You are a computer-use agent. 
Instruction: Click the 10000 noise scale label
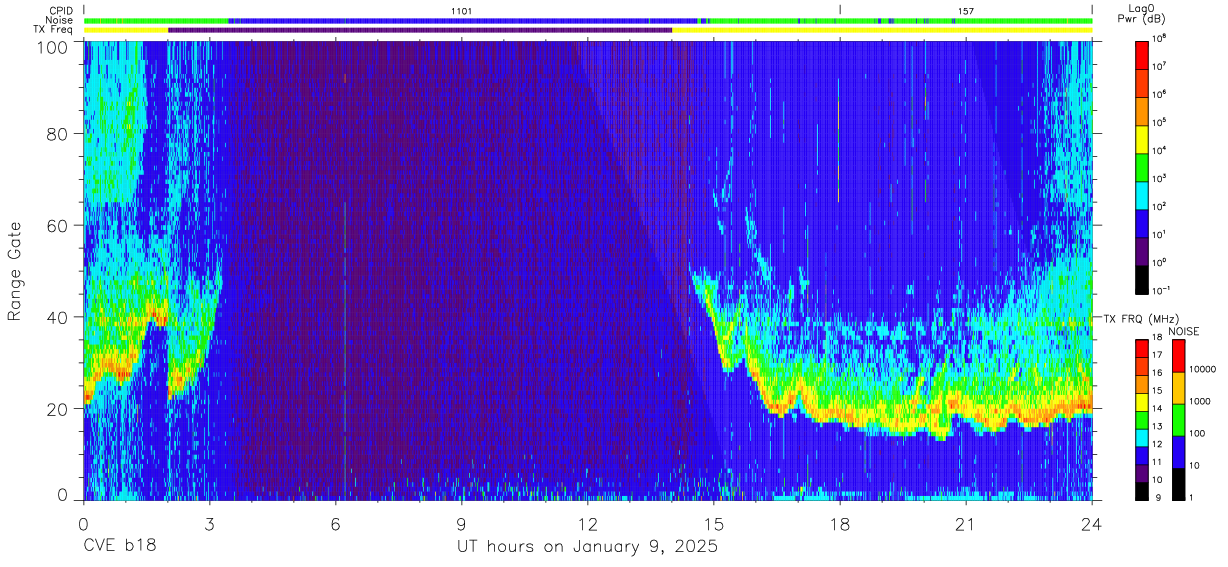click(x=1204, y=370)
